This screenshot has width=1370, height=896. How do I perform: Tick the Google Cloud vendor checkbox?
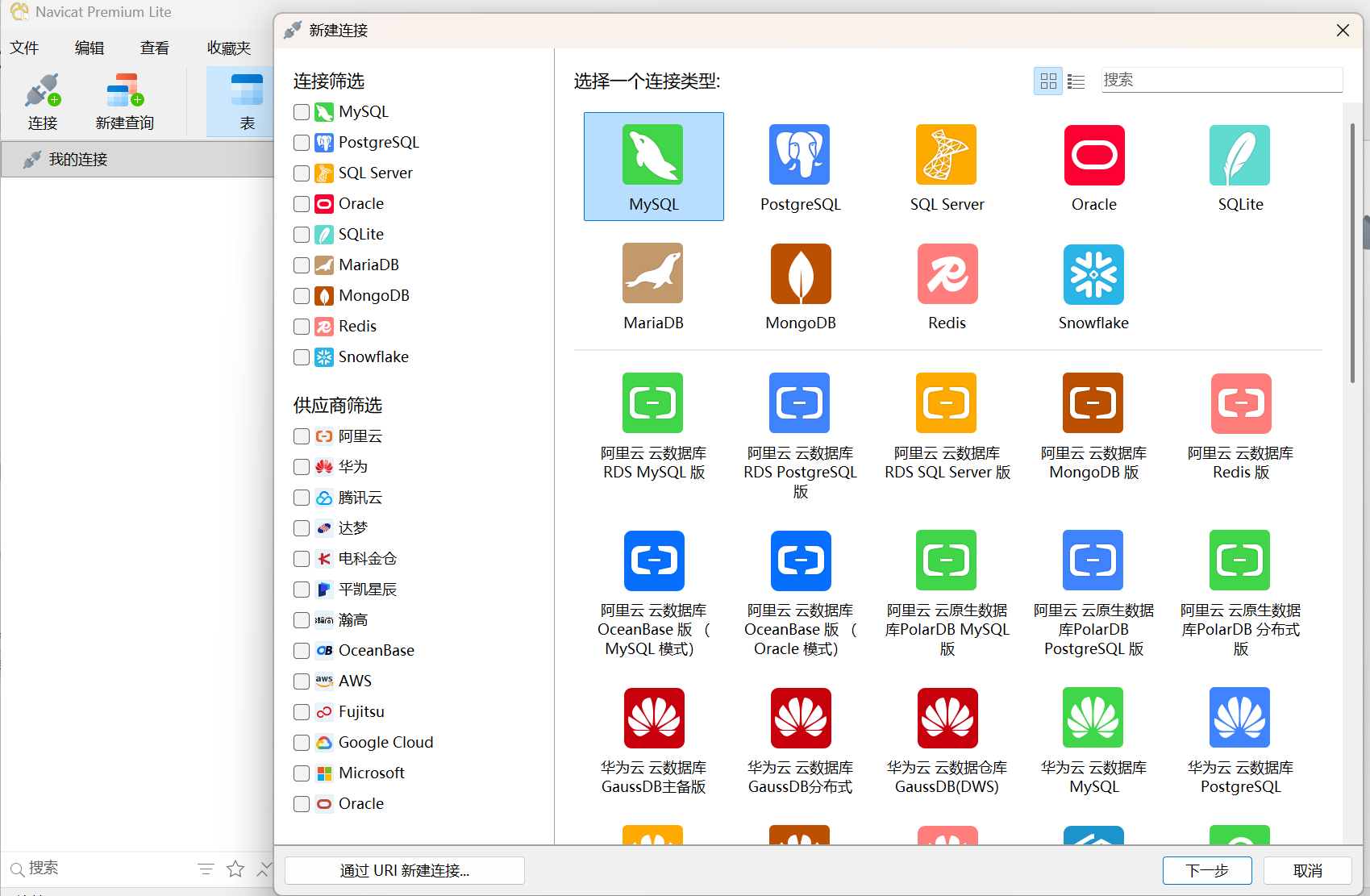coord(302,743)
